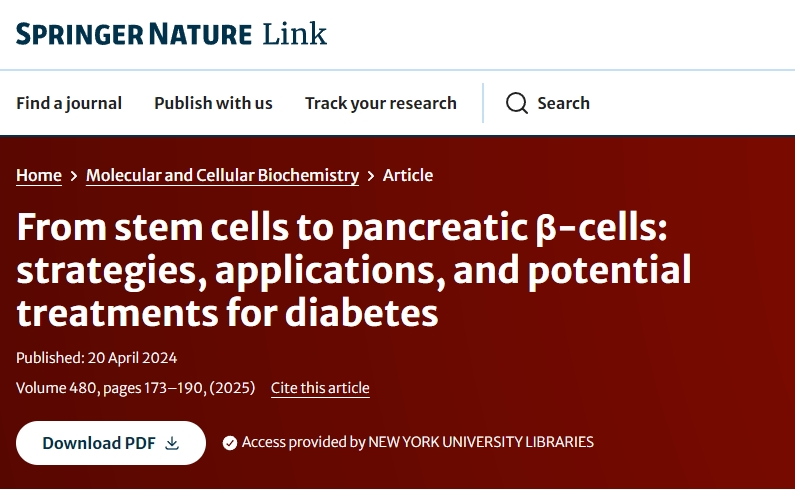
Task: Click the Springer Nature wordmark in the logo
Action: pyautogui.click(x=133, y=34)
